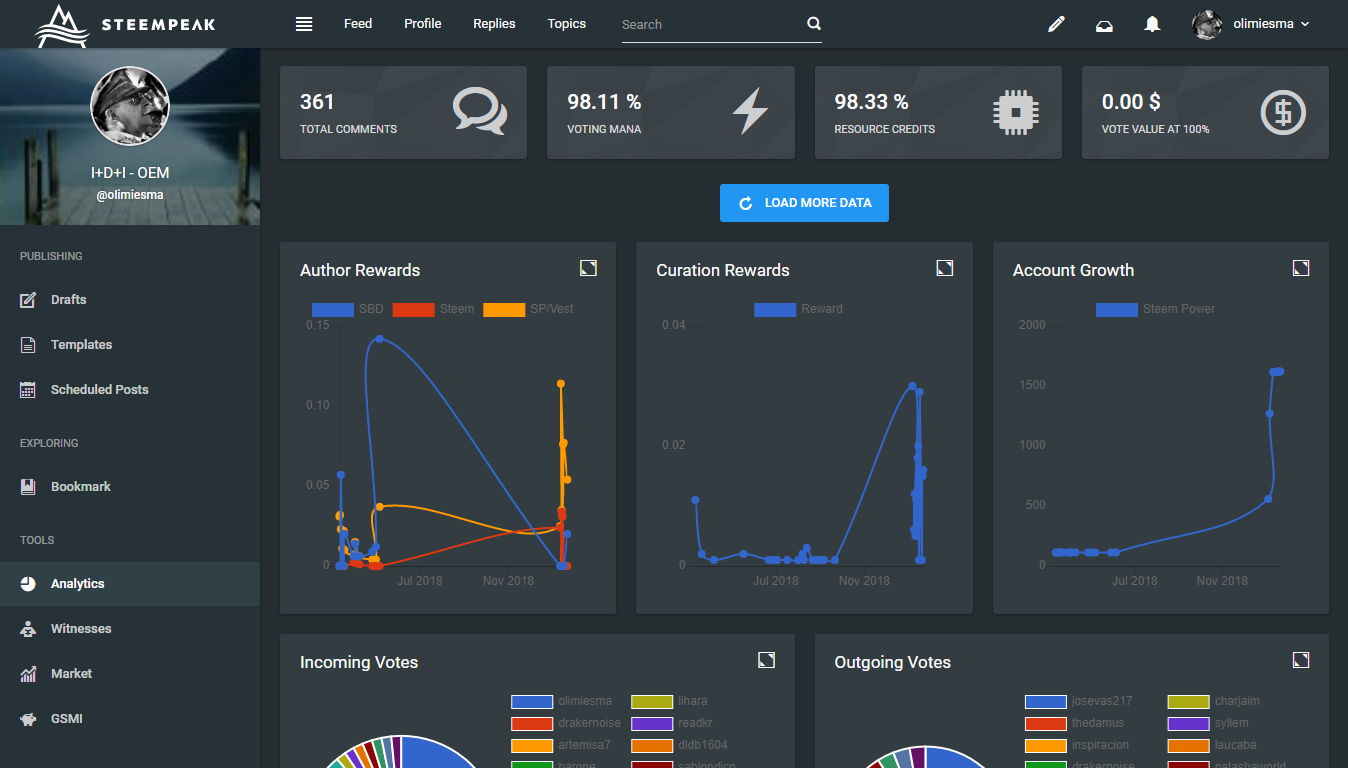This screenshot has width=1348, height=768.
Task: Expand the Author Rewards chart
Action: [588, 268]
